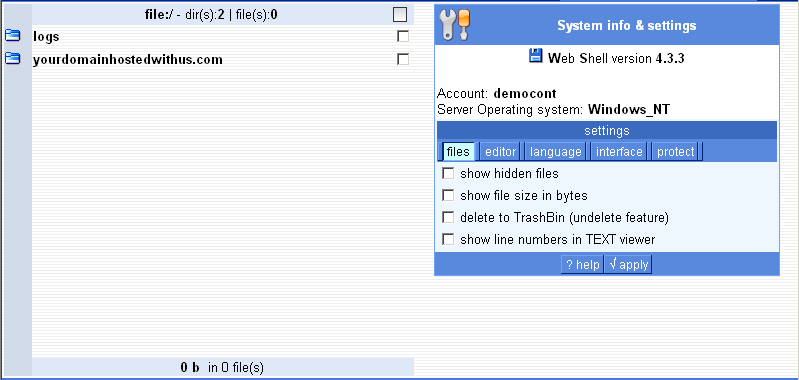Tick the select-all checkbox in the file header
This screenshot has width=799, height=380.
point(400,15)
